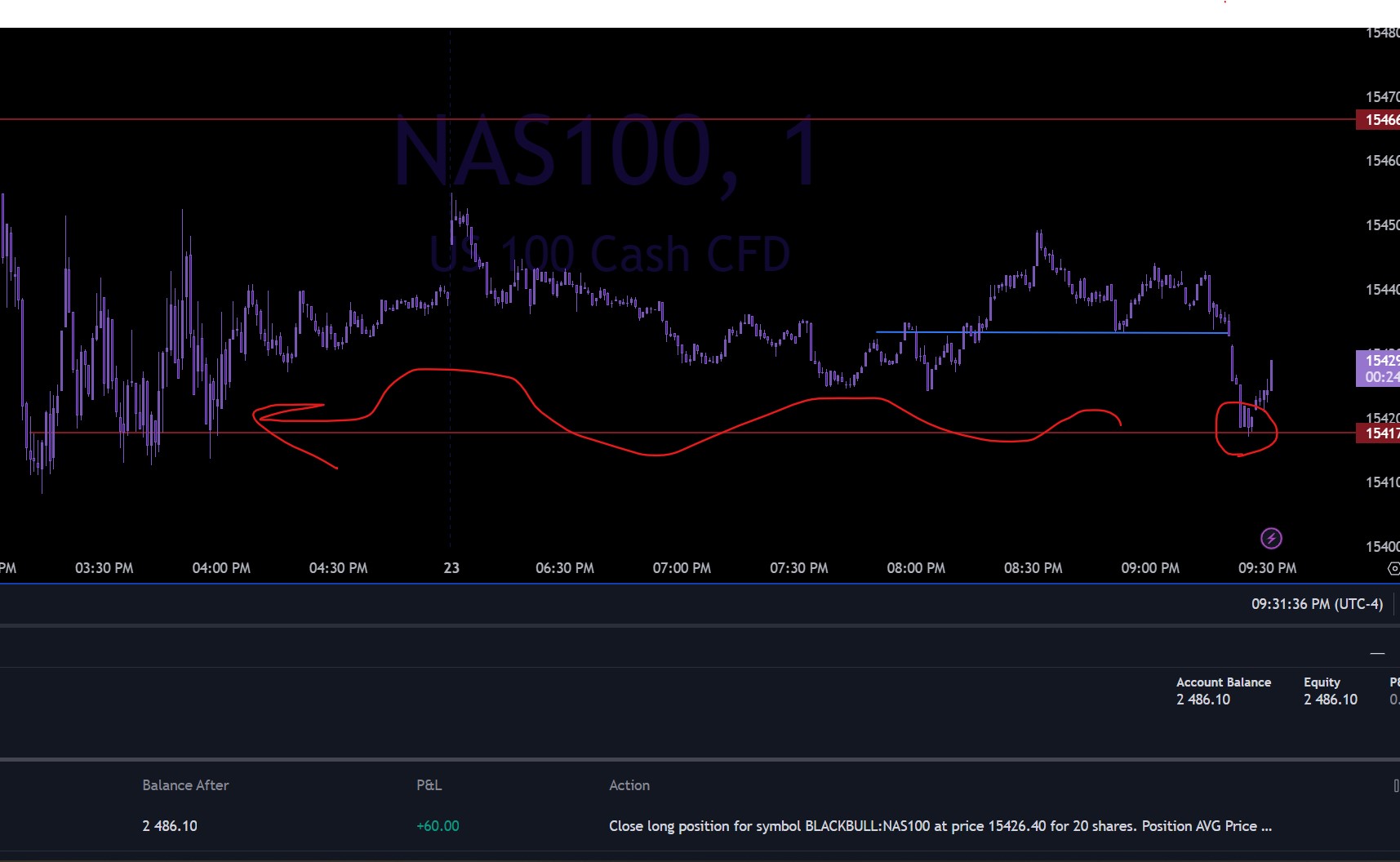Minimize the account panel with dash icon

point(1377,653)
